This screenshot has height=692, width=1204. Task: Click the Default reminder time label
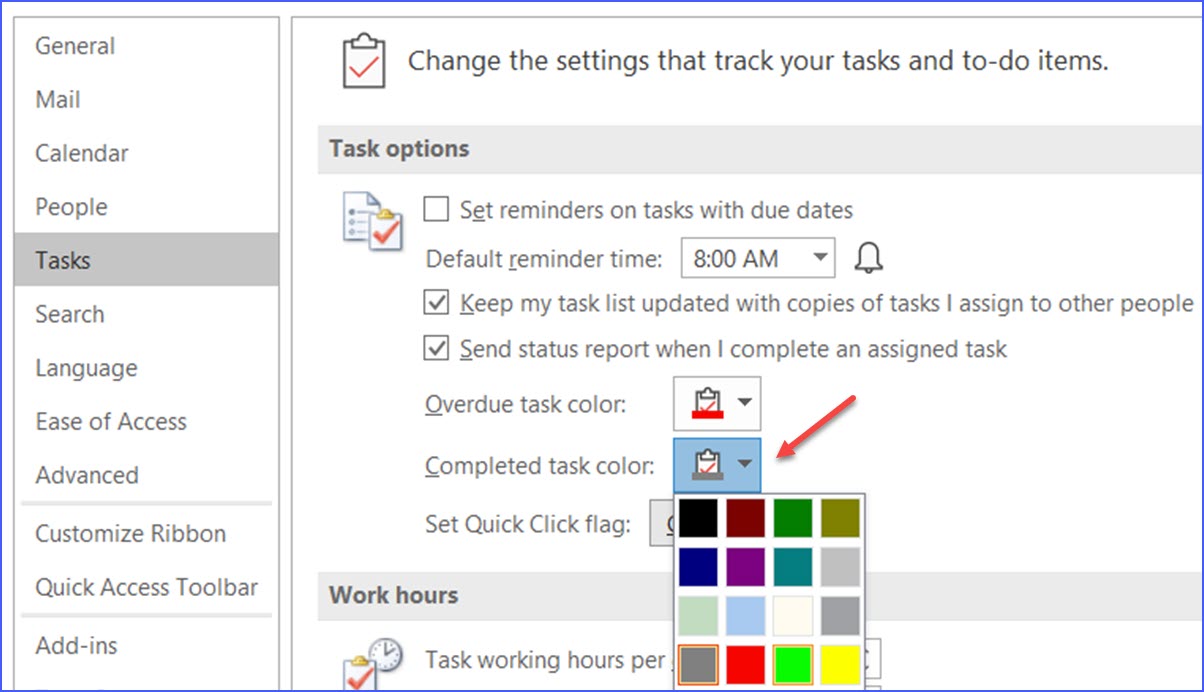544,259
